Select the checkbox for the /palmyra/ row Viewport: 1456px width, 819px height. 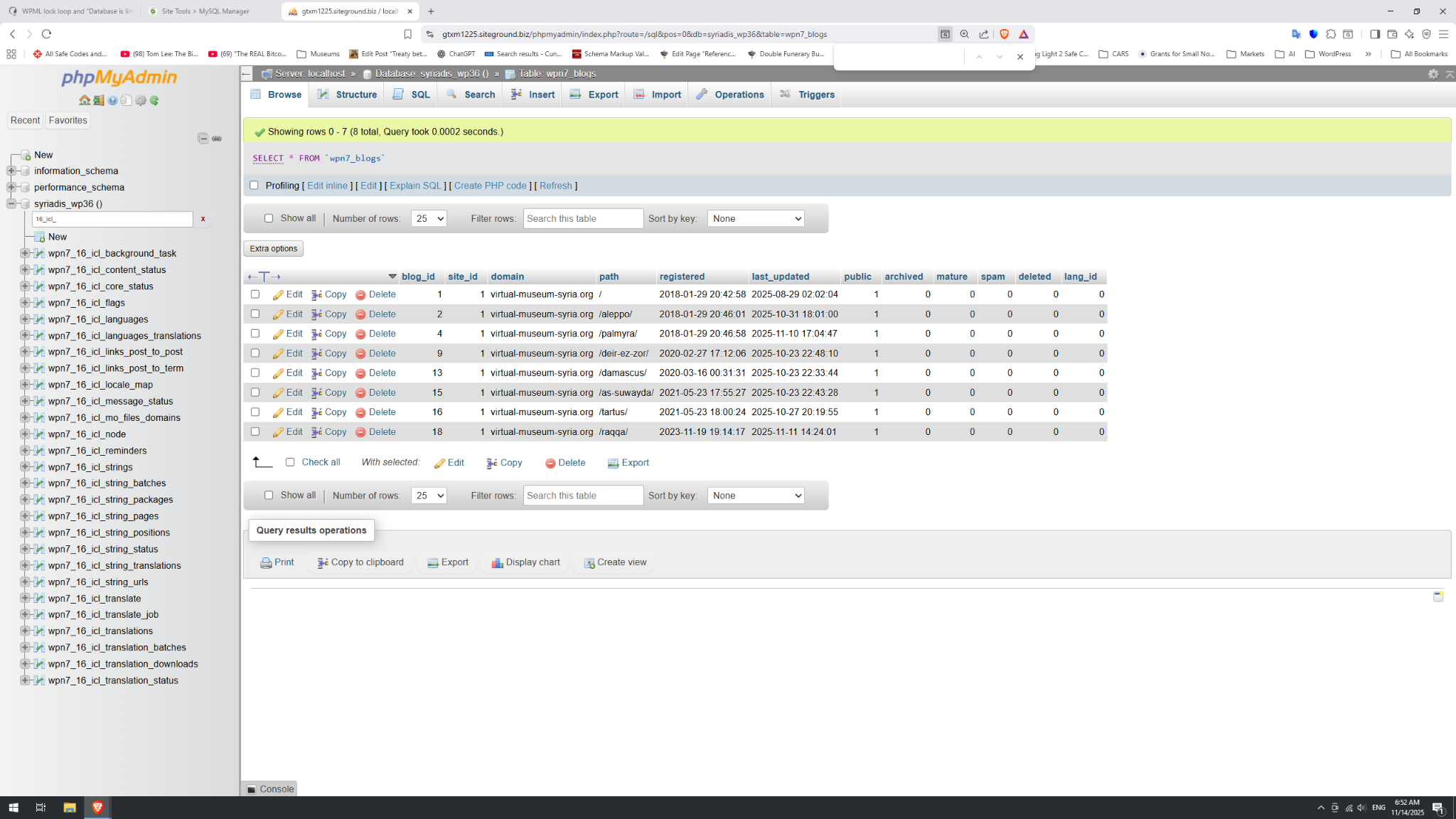click(x=255, y=333)
